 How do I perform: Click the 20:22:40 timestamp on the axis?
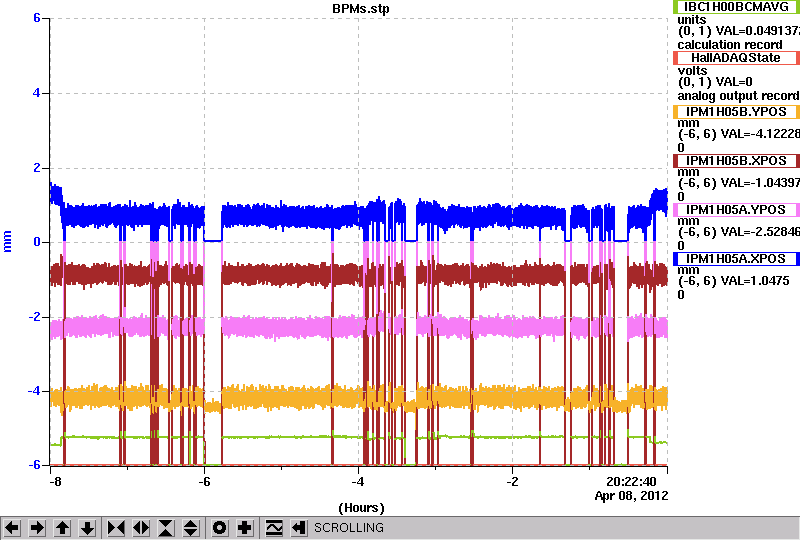[x=631, y=482]
